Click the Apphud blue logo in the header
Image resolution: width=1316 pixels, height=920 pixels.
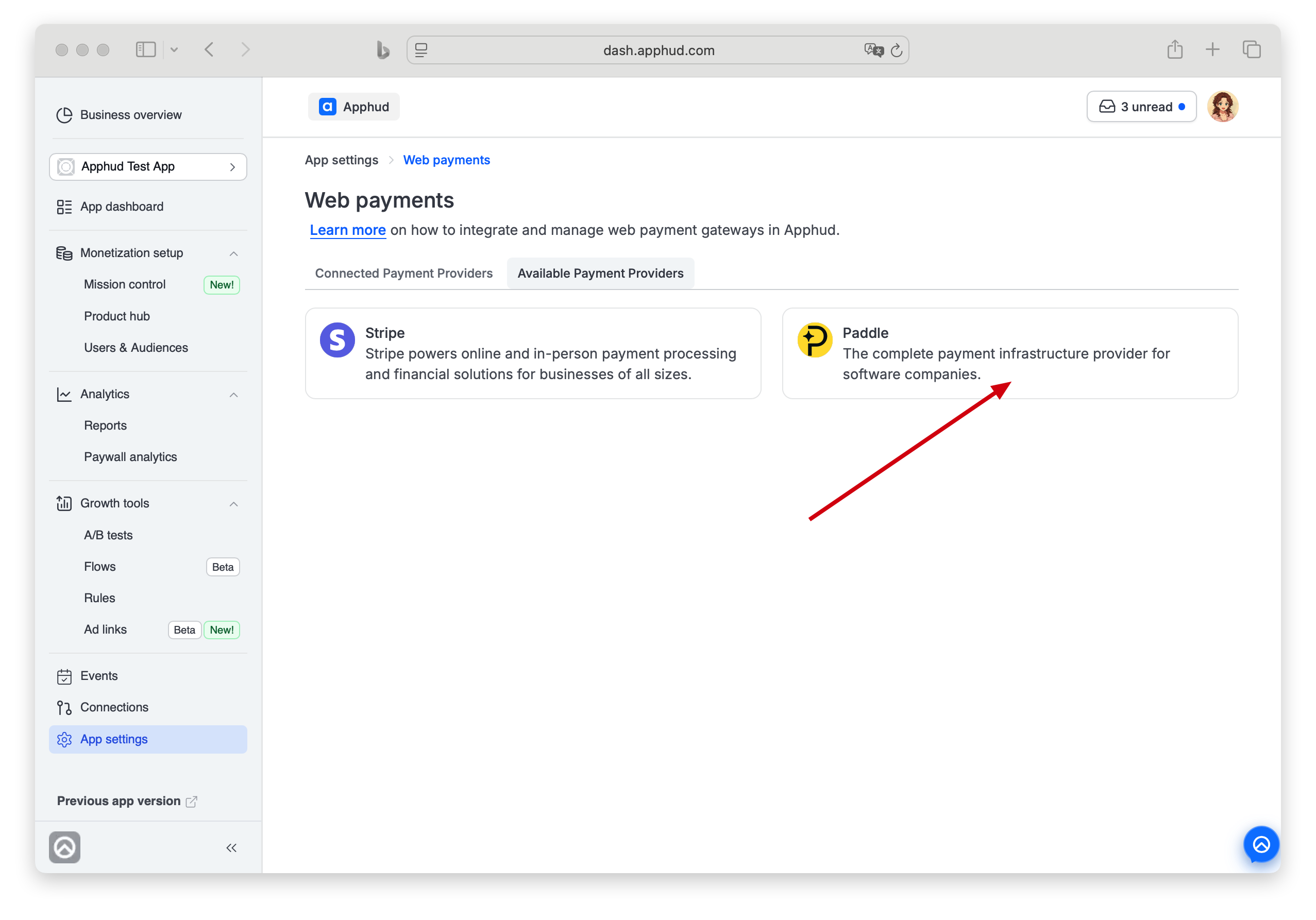click(327, 107)
